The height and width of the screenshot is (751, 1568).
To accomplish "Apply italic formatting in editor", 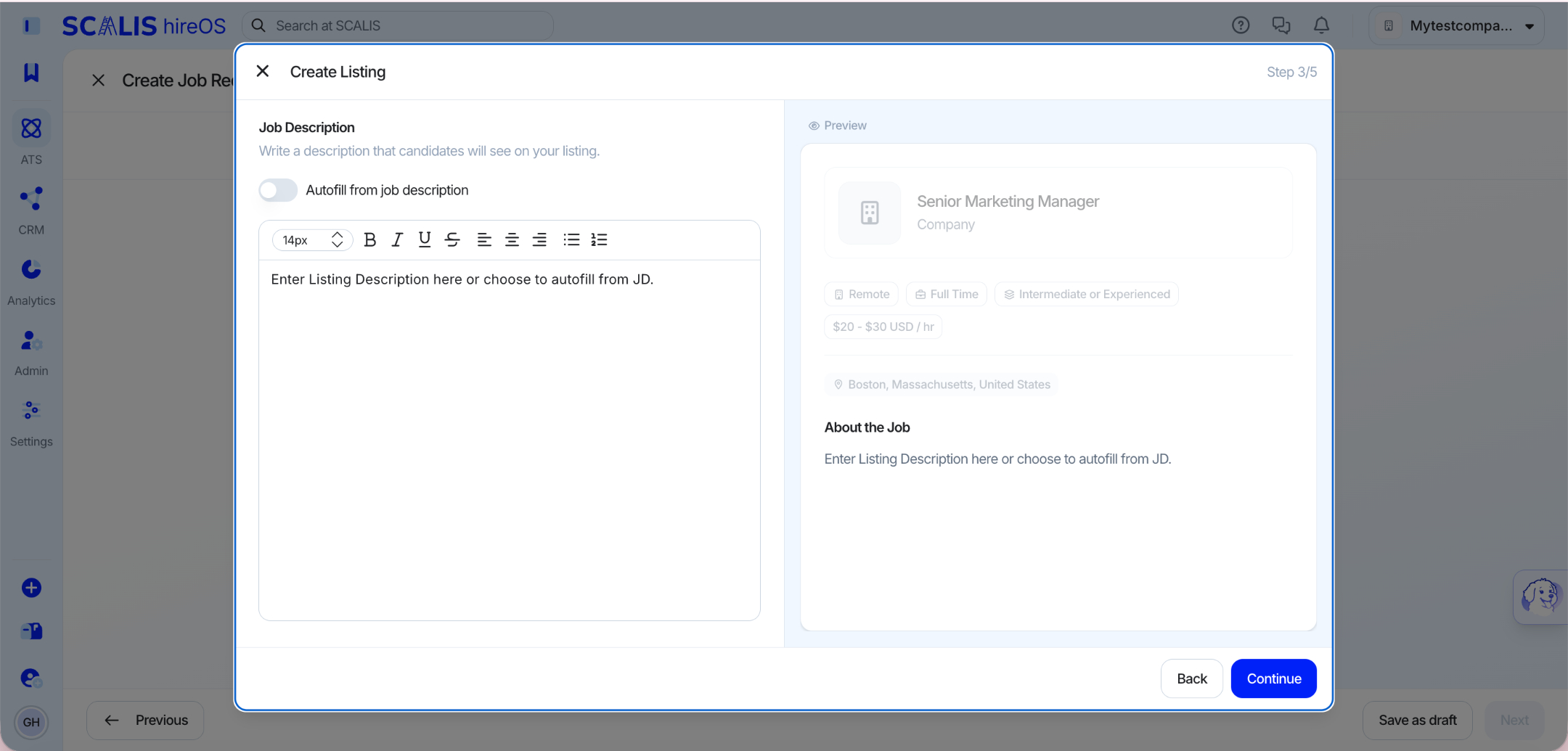I will pyautogui.click(x=397, y=239).
